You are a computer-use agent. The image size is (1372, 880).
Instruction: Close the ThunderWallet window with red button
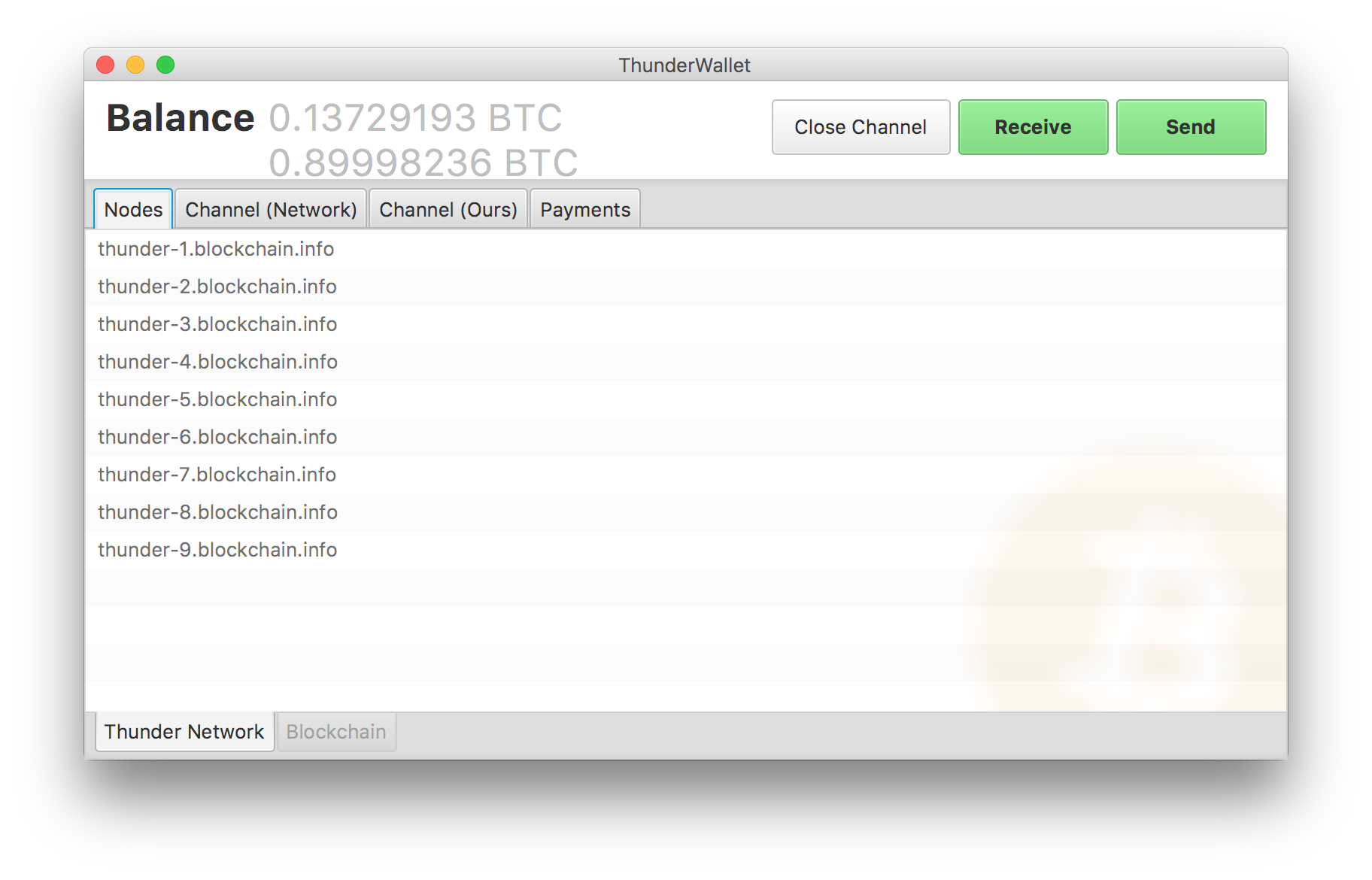click(x=105, y=65)
